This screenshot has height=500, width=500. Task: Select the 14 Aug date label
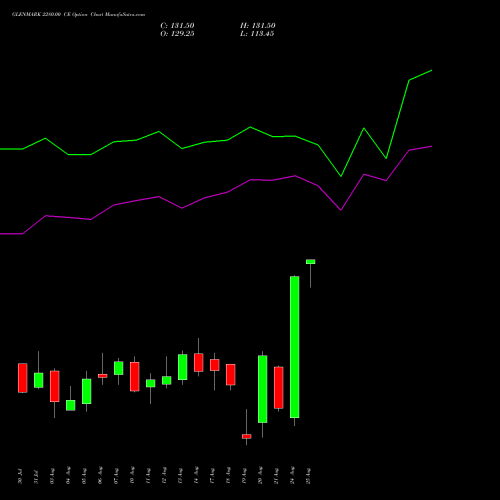196,476
